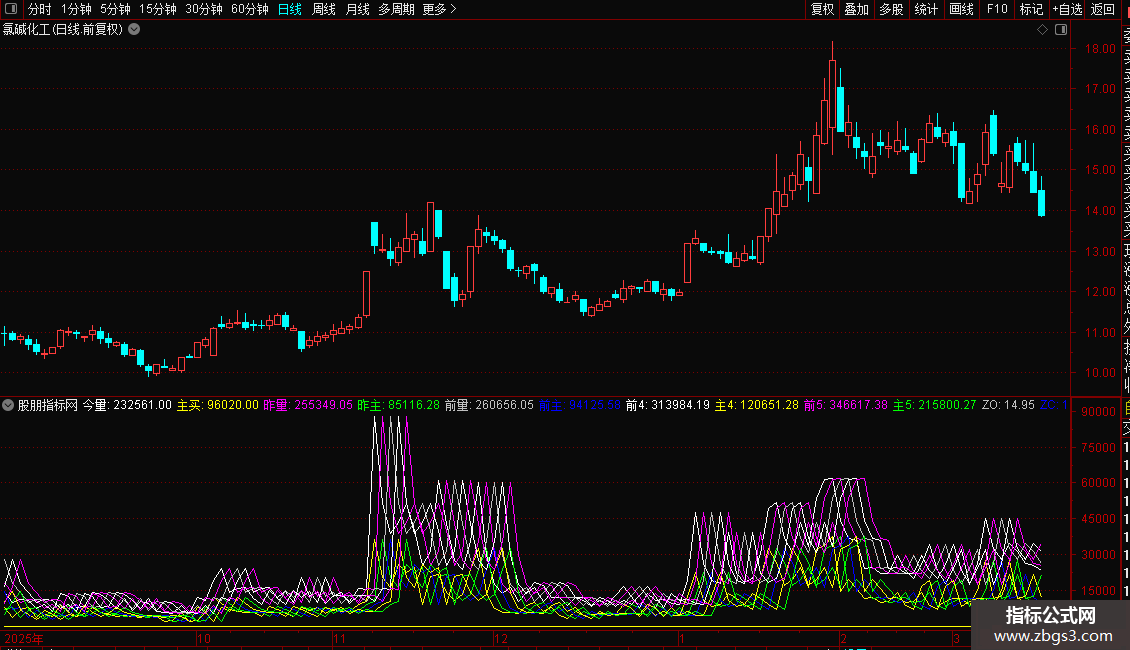Image resolution: width=1130 pixels, height=650 pixels.
Task: Click the 昨主: 85116.28 value
Action: coord(399,405)
